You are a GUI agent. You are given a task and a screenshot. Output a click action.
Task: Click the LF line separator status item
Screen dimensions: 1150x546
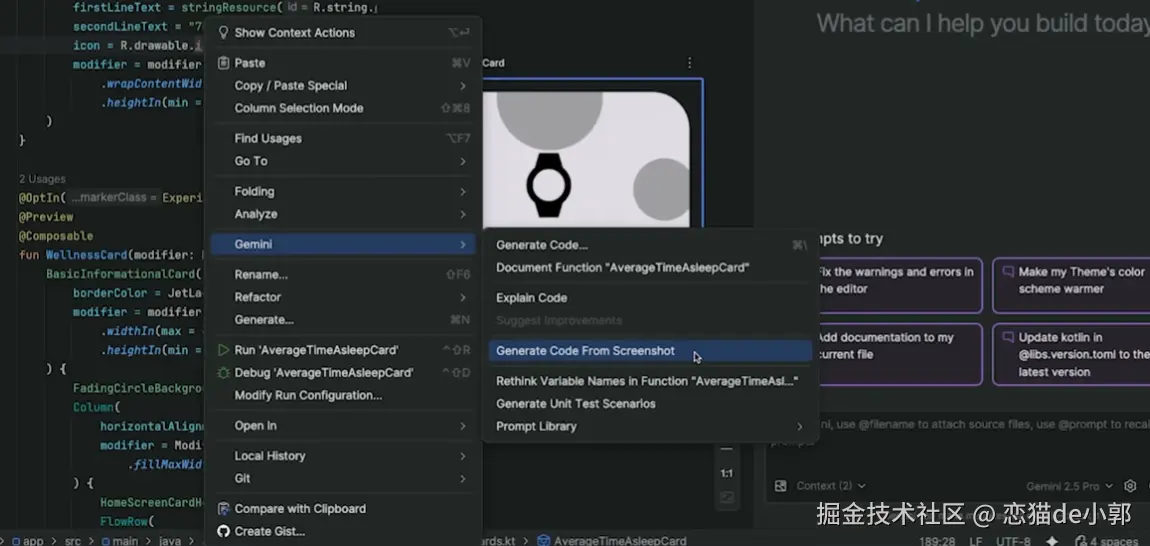point(975,541)
